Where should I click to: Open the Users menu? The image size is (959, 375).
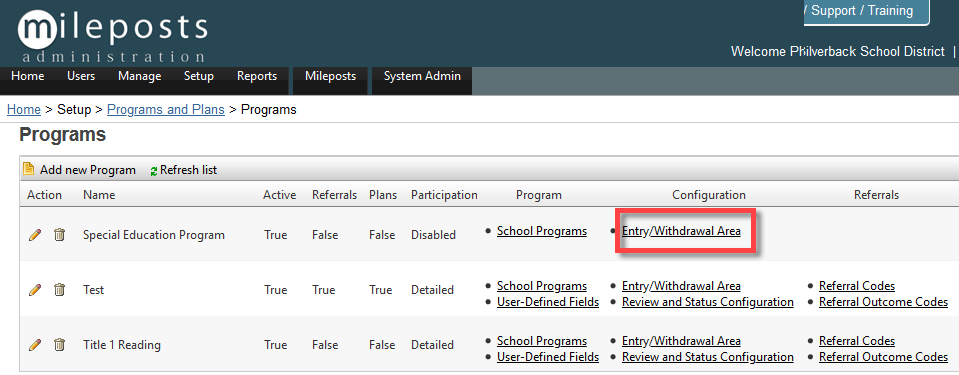click(x=81, y=76)
